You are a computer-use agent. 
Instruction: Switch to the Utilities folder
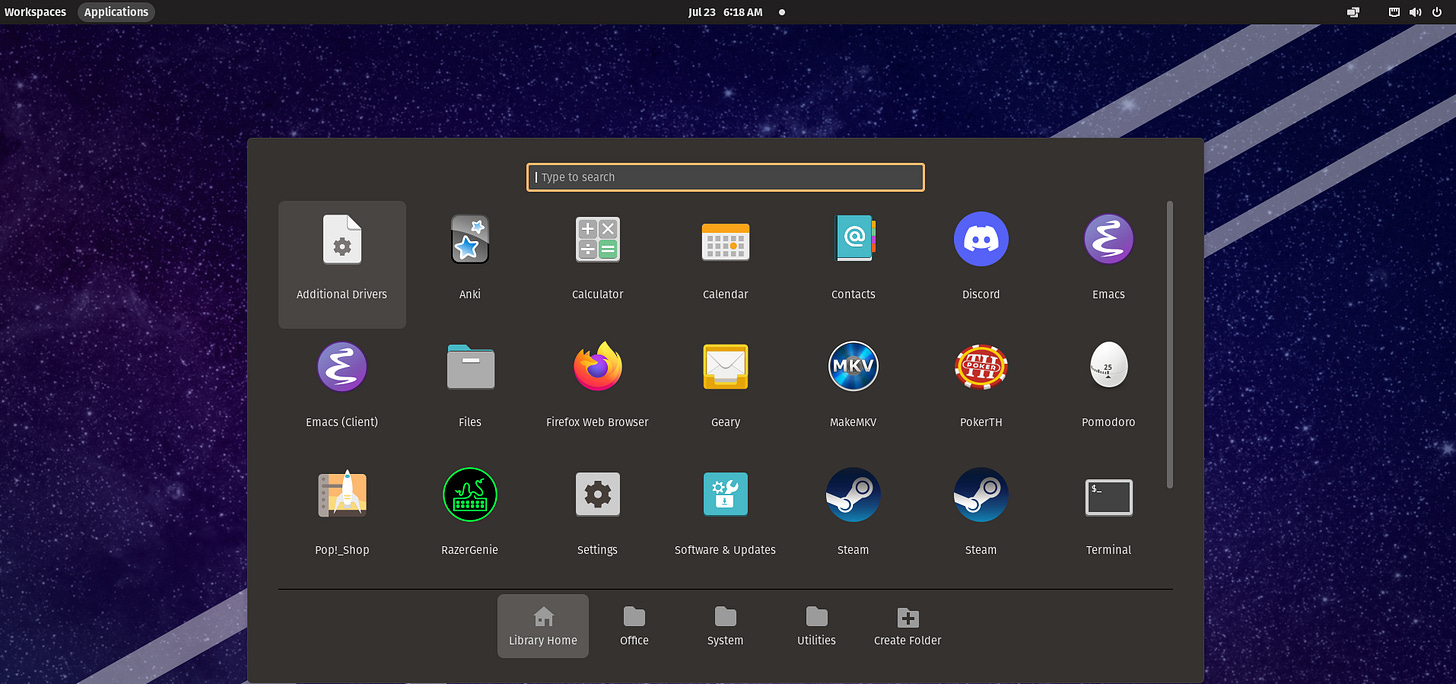click(x=816, y=626)
